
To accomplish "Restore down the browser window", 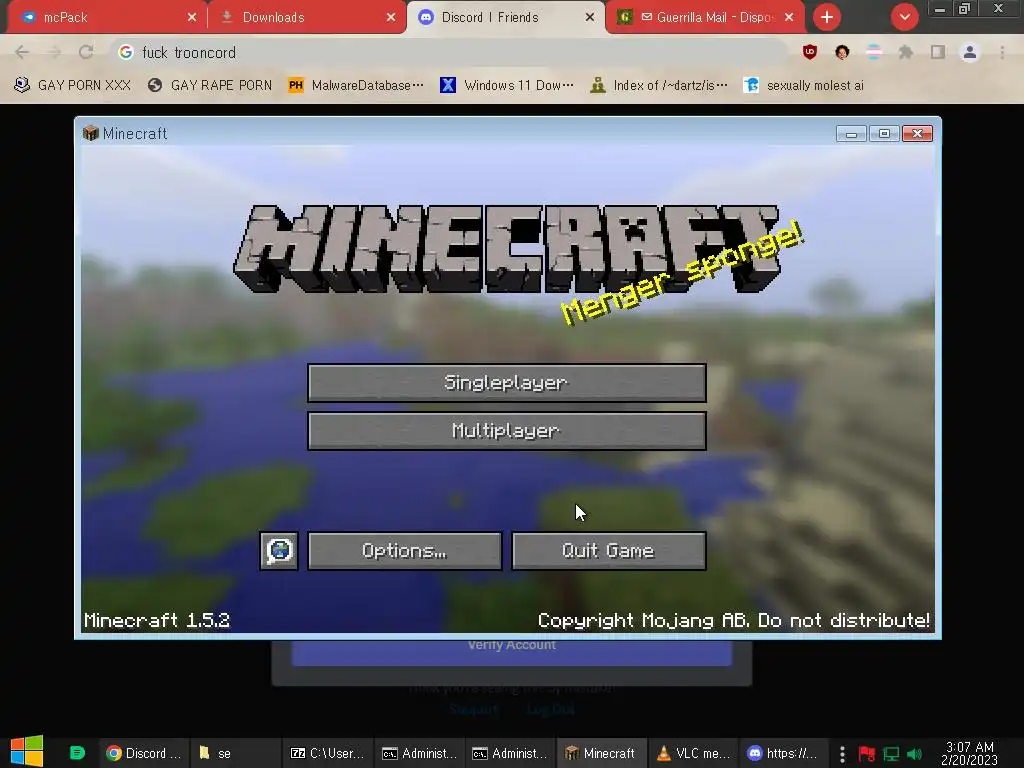I will (965, 9).
